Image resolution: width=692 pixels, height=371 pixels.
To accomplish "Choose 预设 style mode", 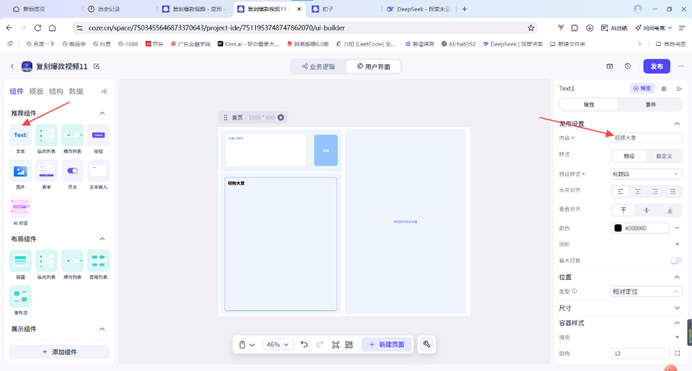I will click(x=628, y=156).
